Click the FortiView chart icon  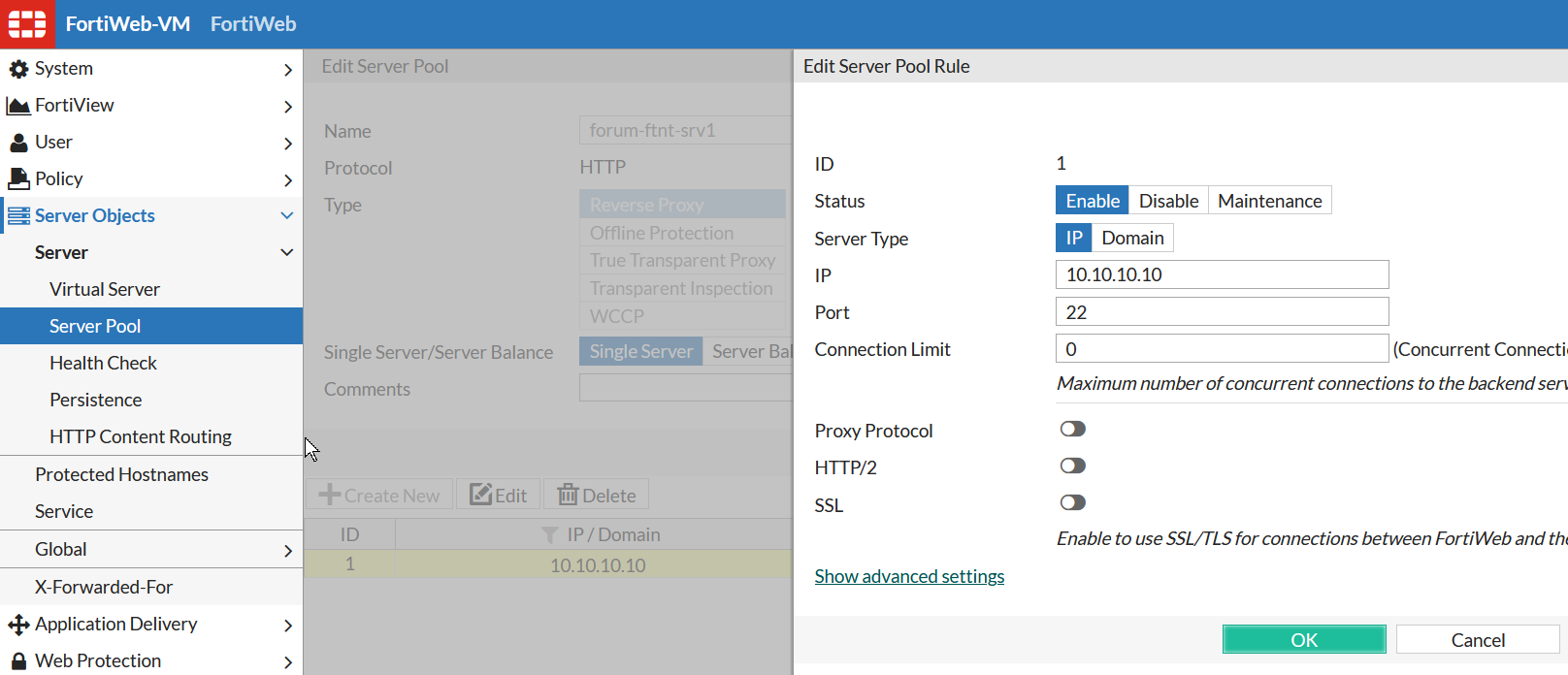tap(18, 106)
